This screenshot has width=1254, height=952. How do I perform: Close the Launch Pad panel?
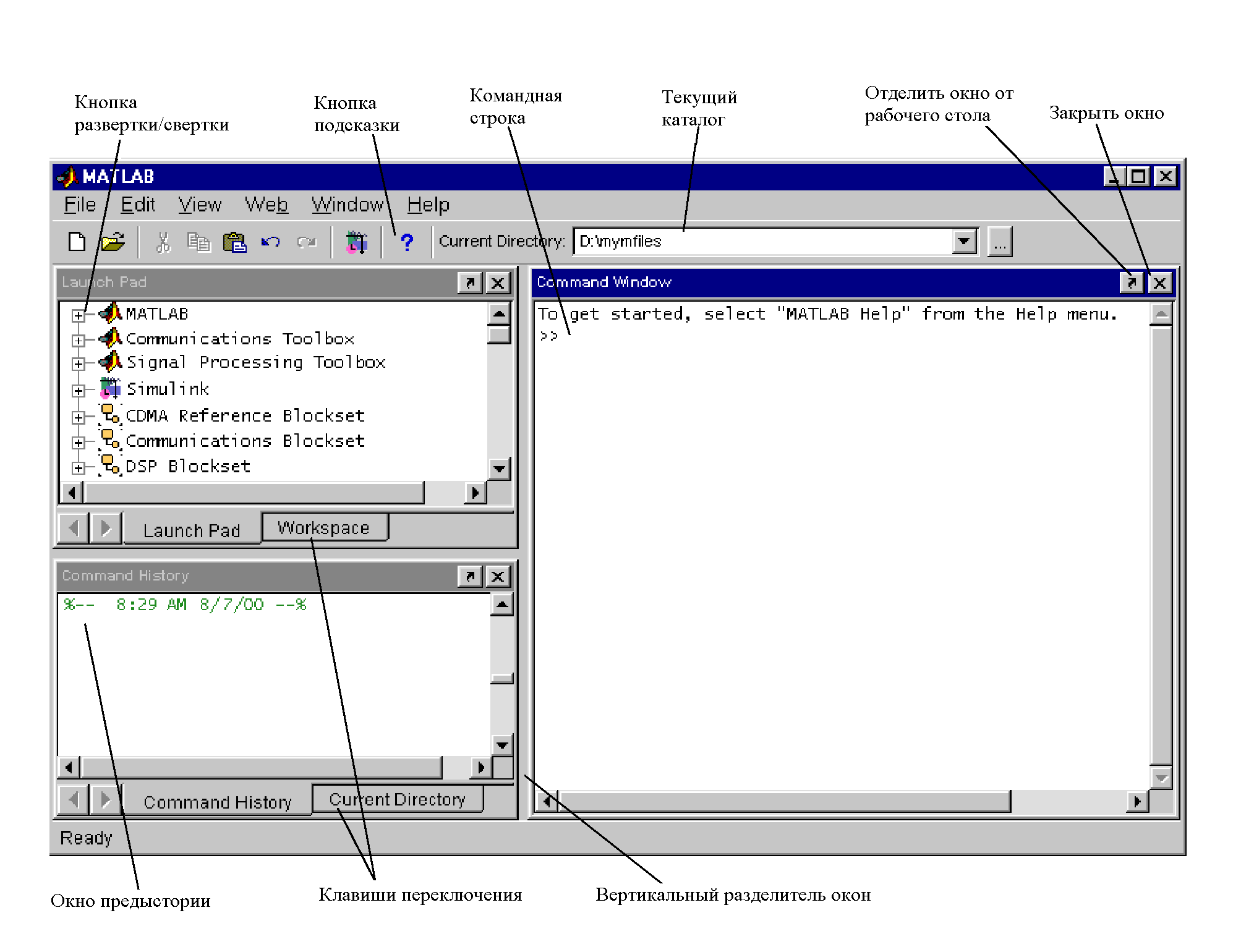tap(498, 283)
